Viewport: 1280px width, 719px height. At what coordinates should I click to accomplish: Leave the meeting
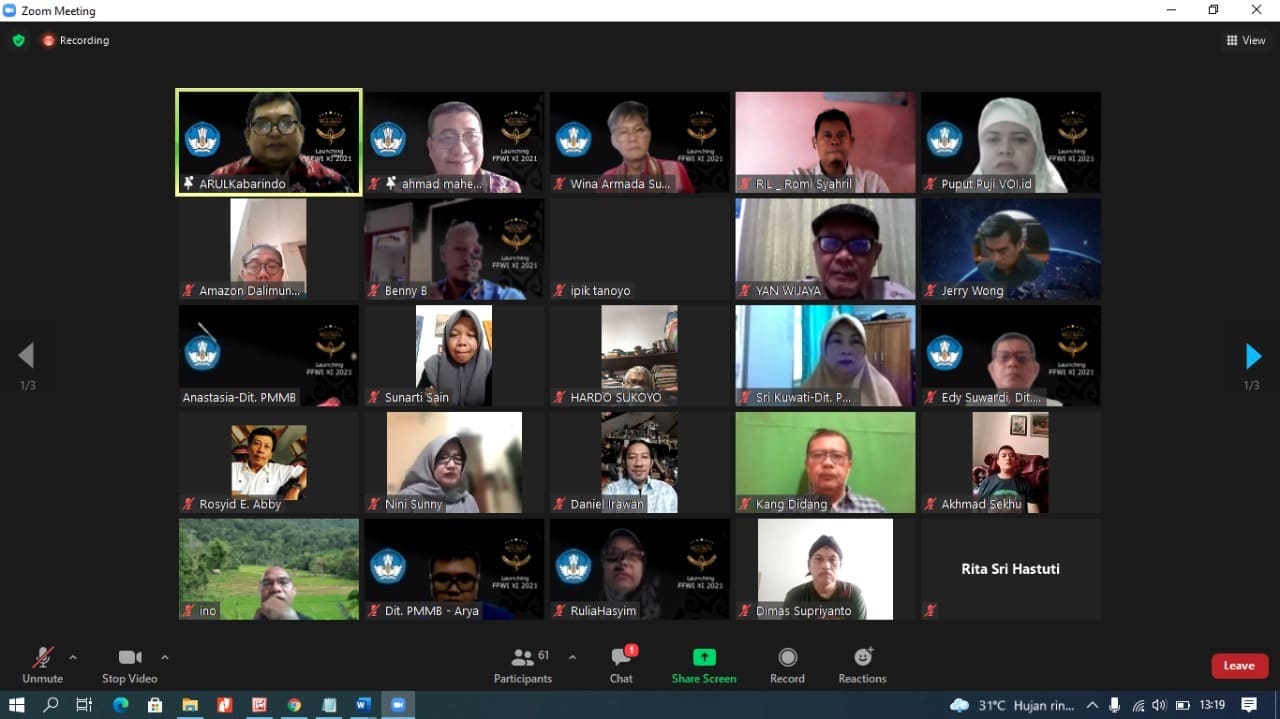(x=1239, y=666)
